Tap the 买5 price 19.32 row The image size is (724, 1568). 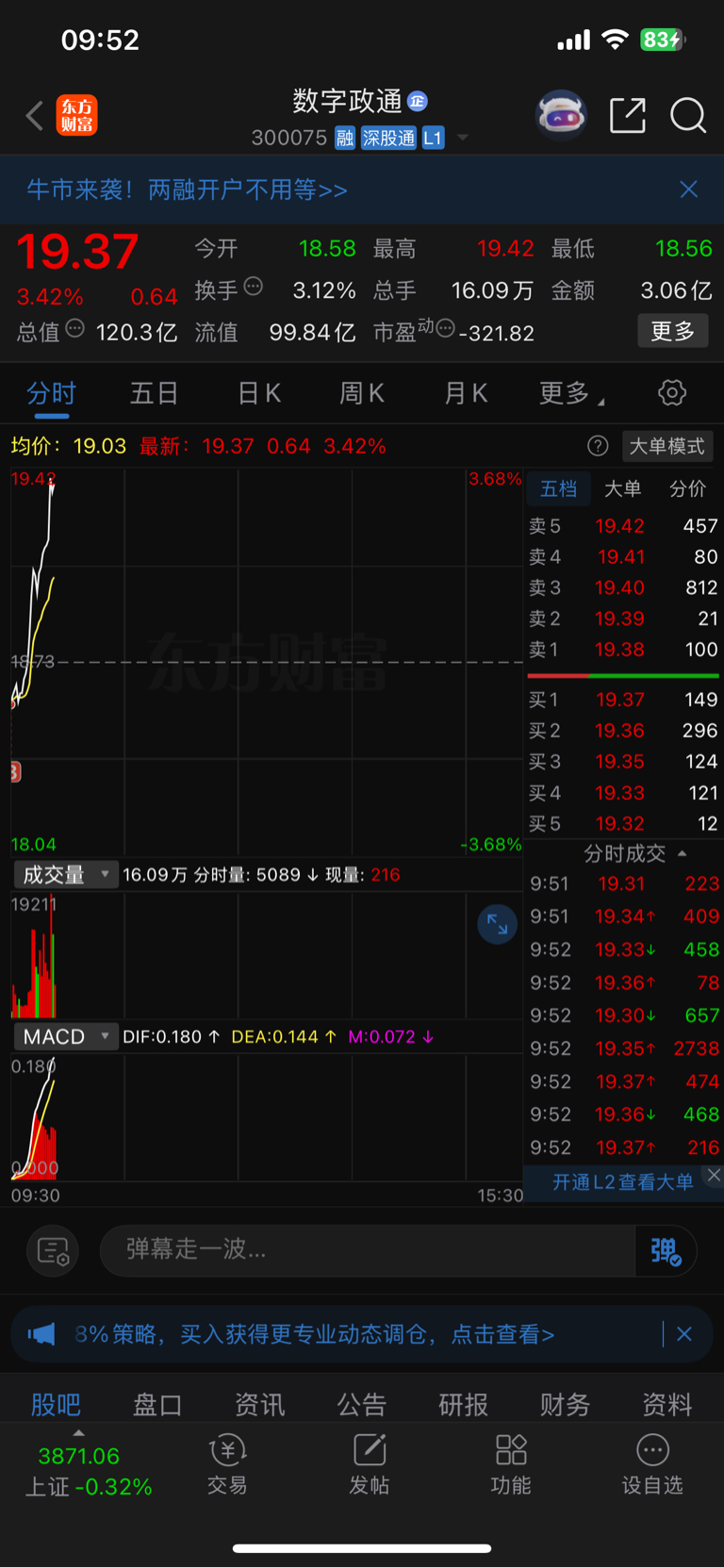click(623, 824)
